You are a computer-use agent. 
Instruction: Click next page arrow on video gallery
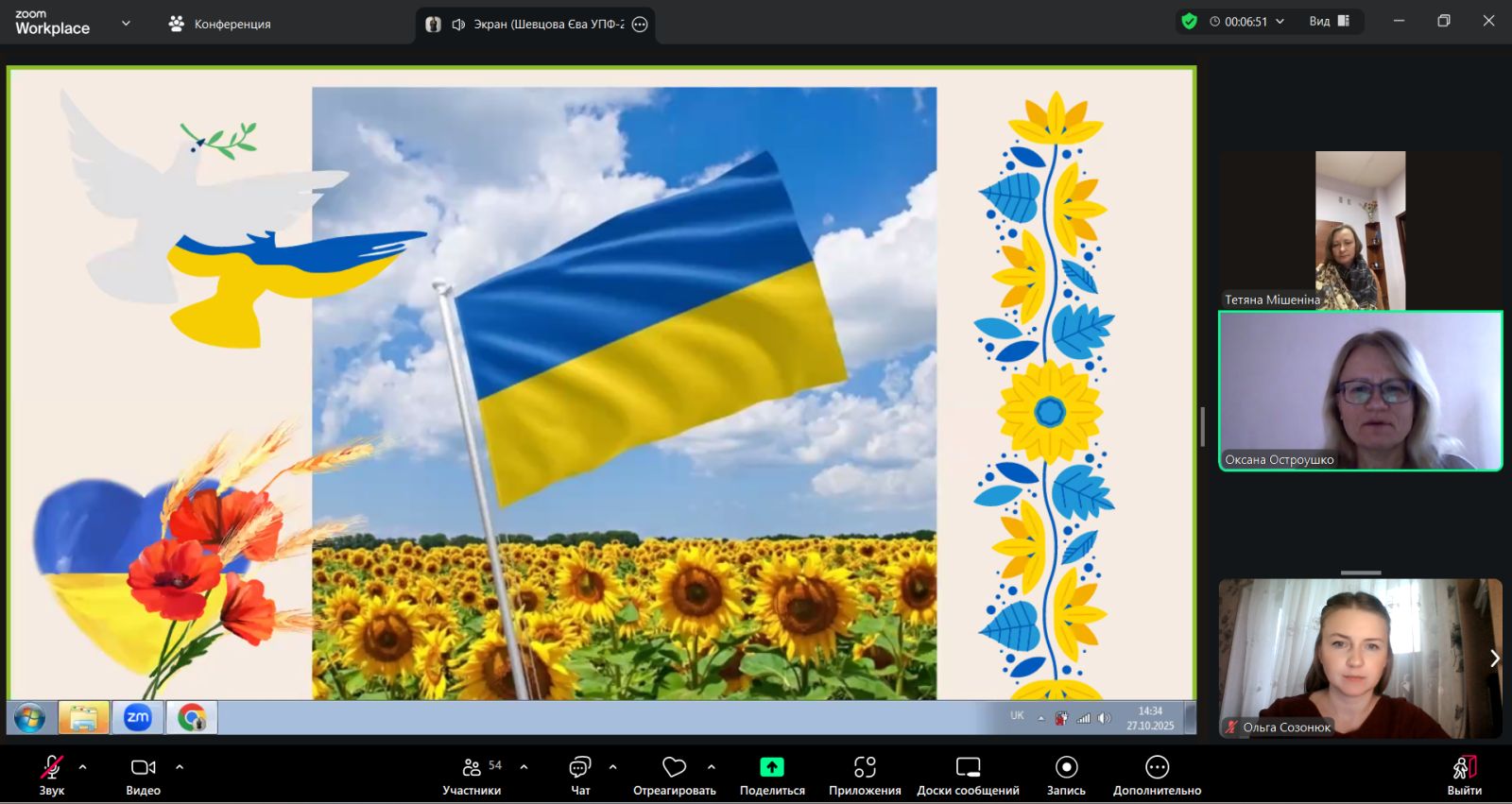point(1494,659)
